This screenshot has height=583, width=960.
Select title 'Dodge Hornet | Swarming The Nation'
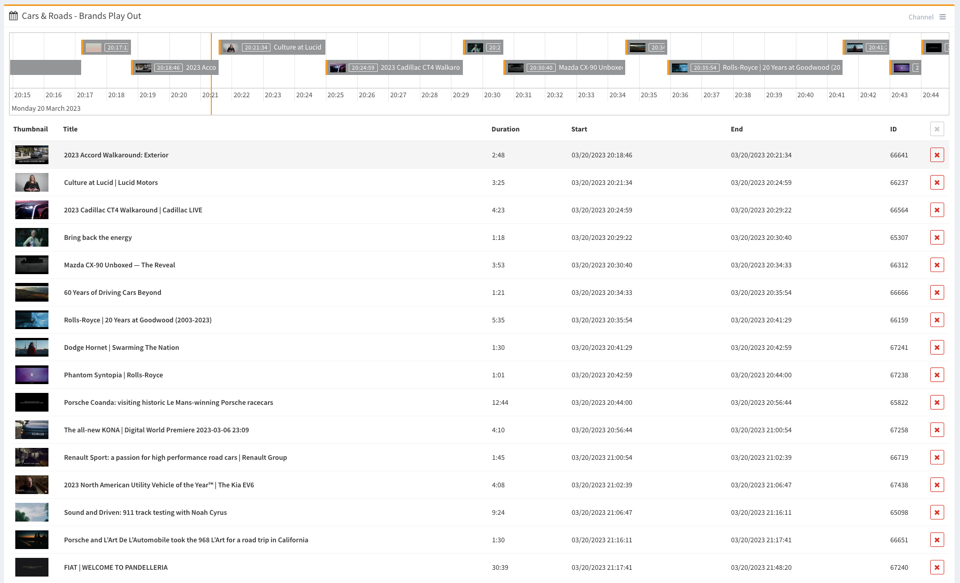click(122, 348)
